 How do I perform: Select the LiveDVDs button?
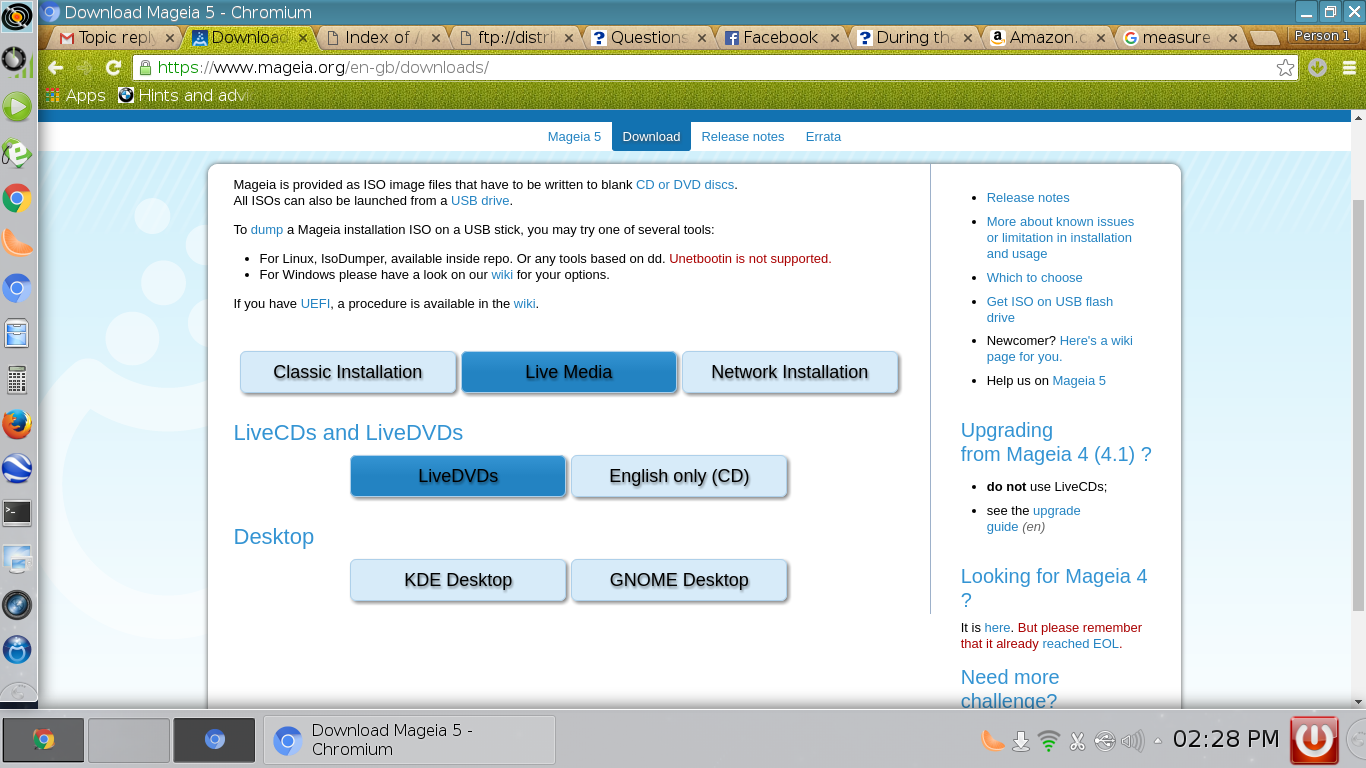tap(458, 476)
